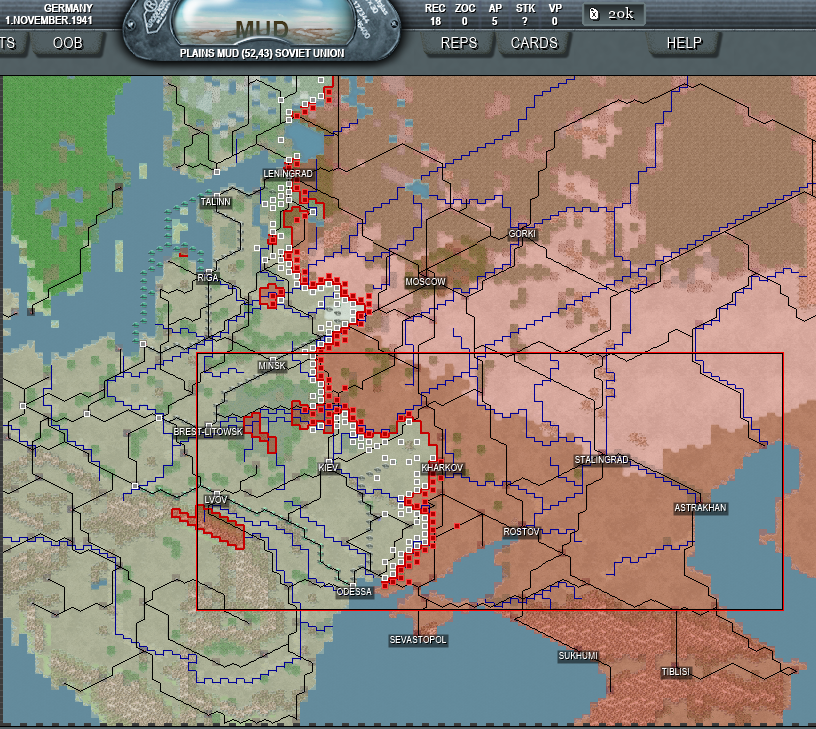Click the Gorki city label
Screen dimensions: 816x729
522,234
